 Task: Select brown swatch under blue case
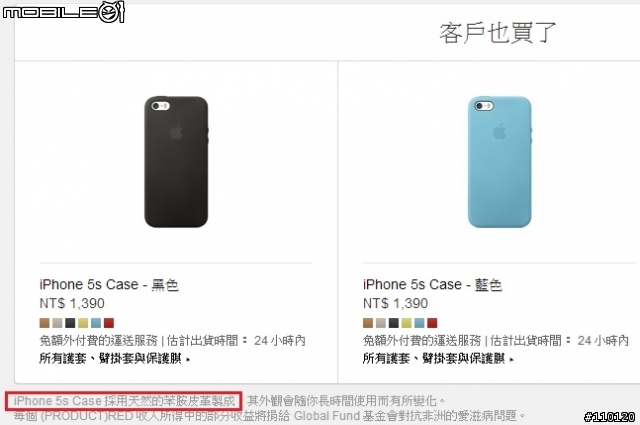pos(368,323)
